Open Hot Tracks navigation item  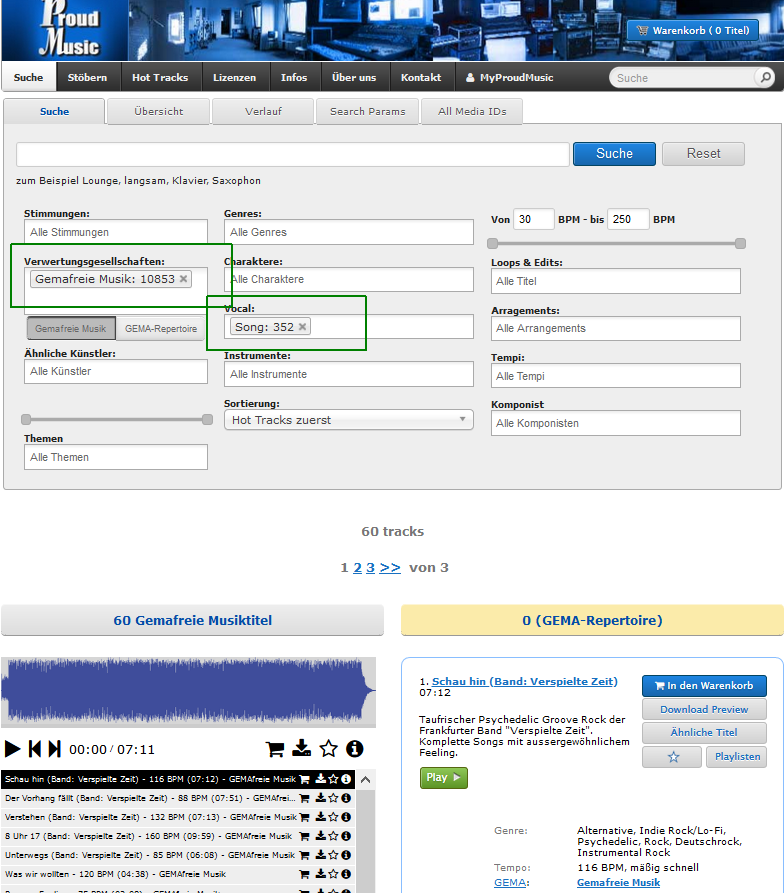[160, 77]
